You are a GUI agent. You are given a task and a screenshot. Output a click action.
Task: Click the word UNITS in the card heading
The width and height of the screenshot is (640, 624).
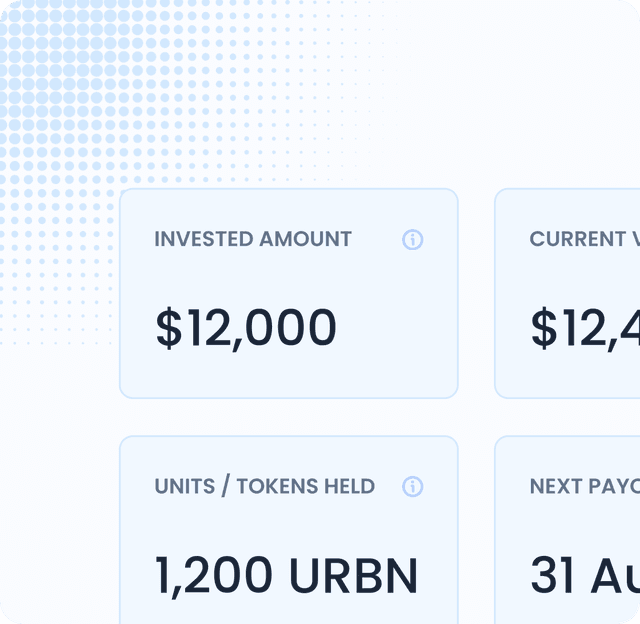pos(183,487)
